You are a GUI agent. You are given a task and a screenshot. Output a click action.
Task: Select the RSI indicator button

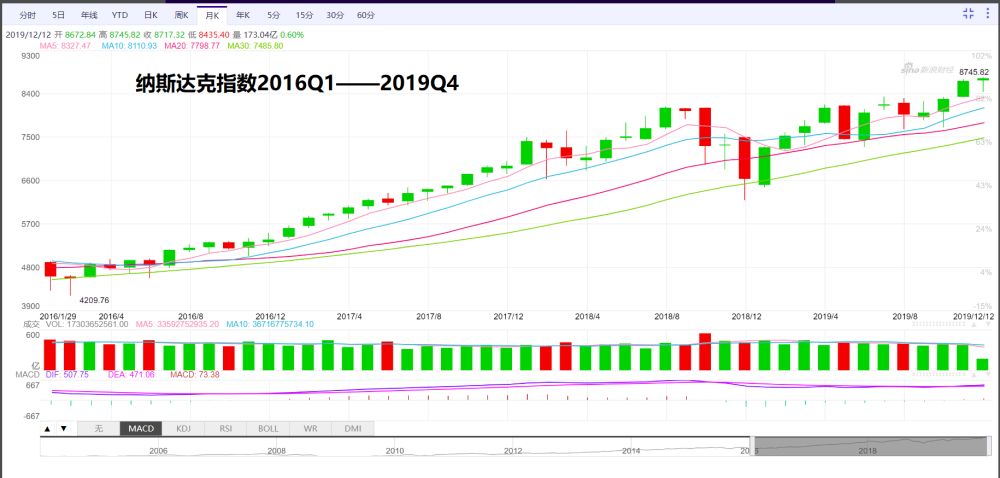coord(226,428)
